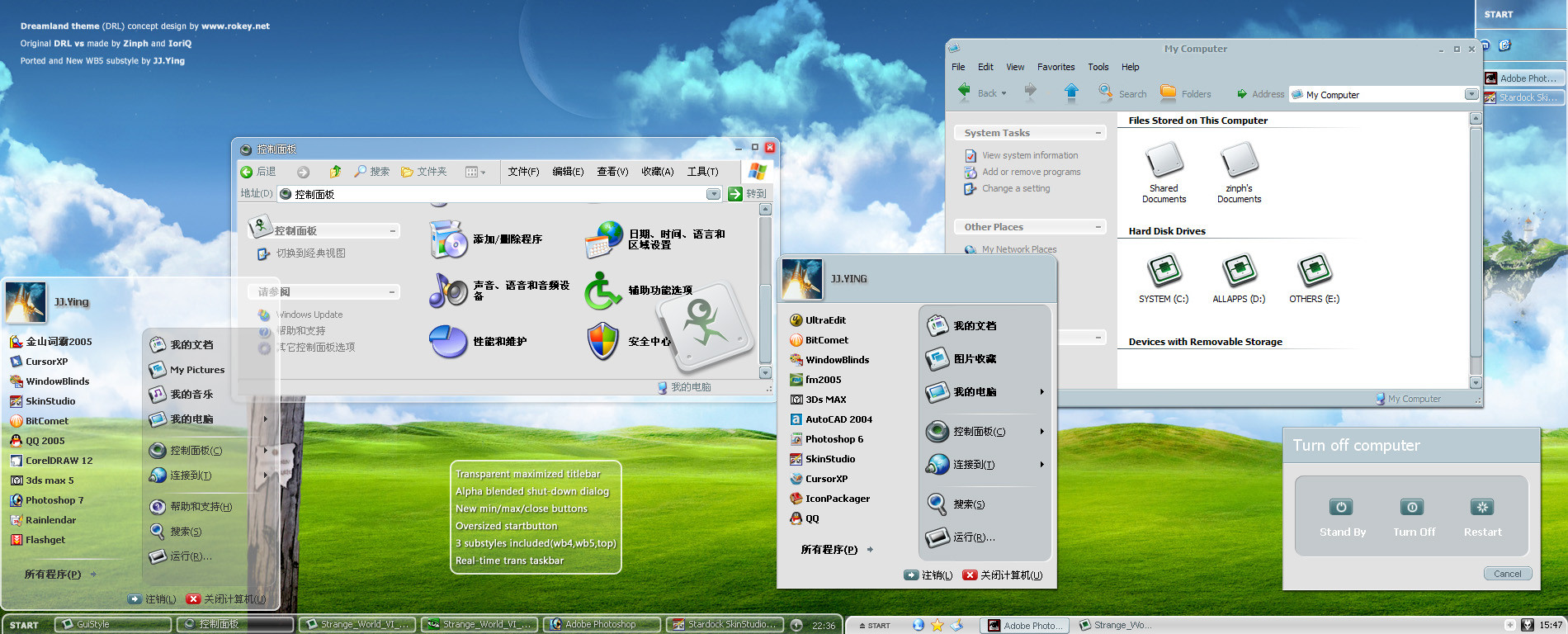
Task: Open the 辅助功能选项 accessibility category
Action: pos(640,291)
